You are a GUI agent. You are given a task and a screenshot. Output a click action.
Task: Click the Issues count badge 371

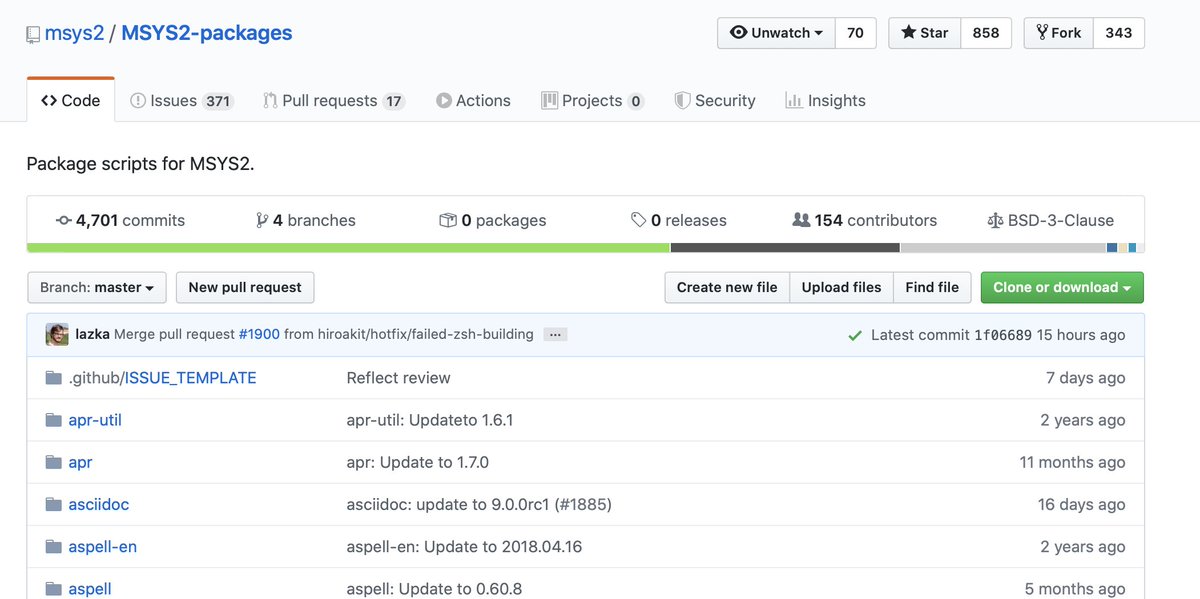218,101
